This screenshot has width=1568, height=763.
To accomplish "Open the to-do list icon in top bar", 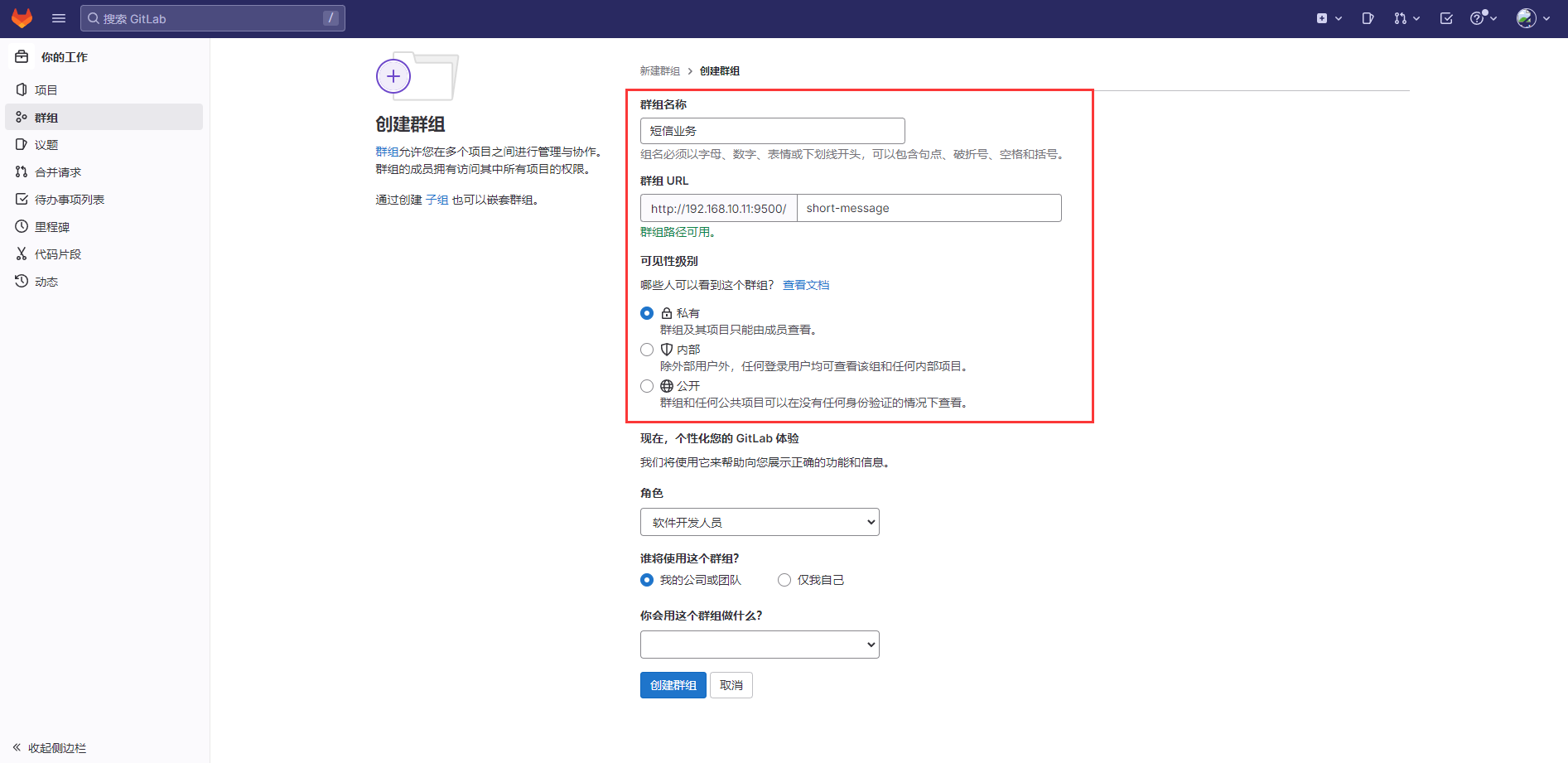I will pyautogui.click(x=1446, y=18).
